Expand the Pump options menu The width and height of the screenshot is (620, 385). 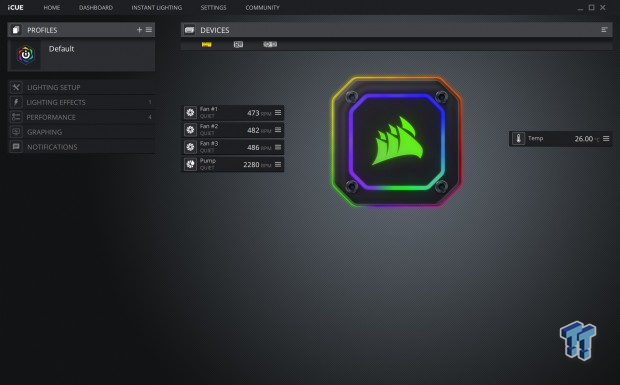tap(278, 164)
